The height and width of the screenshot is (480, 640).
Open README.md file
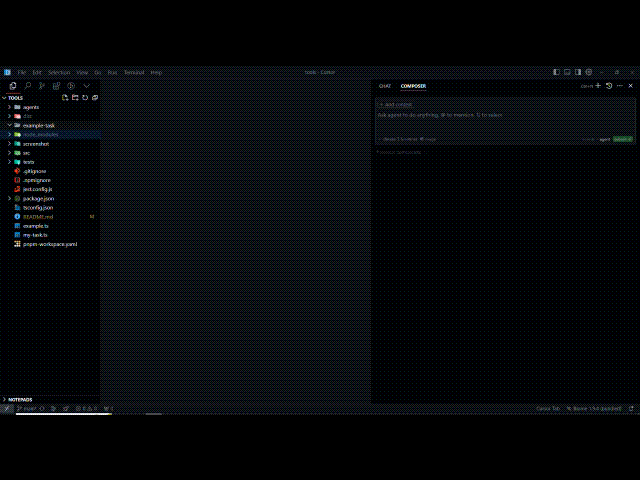(x=50, y=217)
